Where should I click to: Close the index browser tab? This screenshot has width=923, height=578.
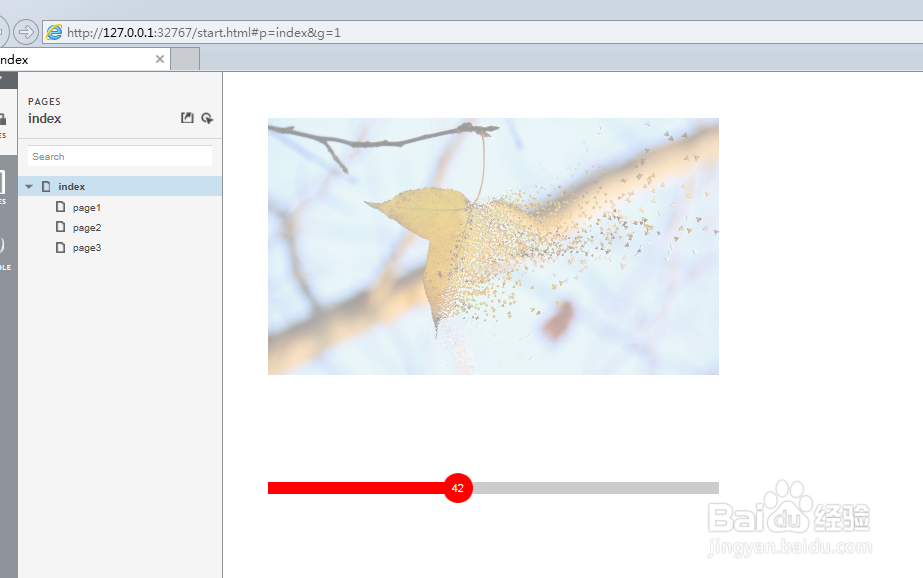click(x=160, y=59)
